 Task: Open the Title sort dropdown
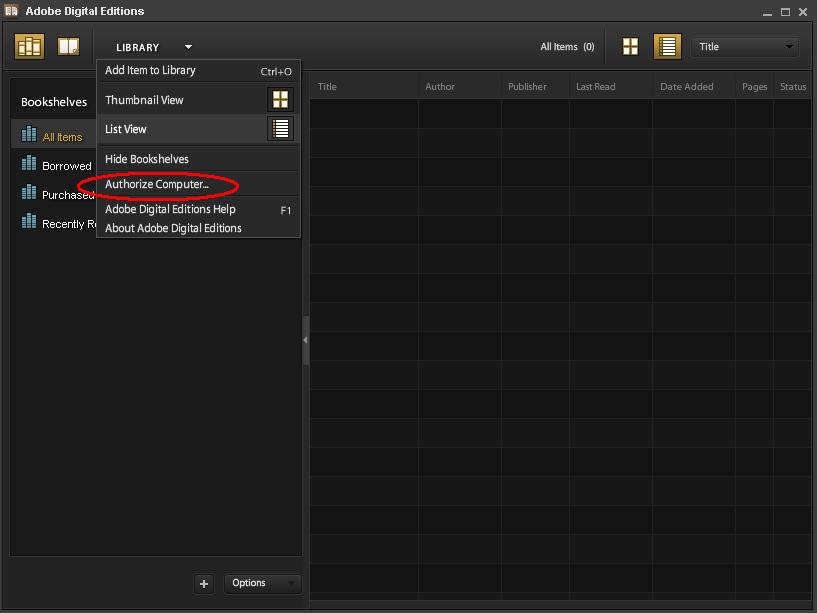coord(746,47)
